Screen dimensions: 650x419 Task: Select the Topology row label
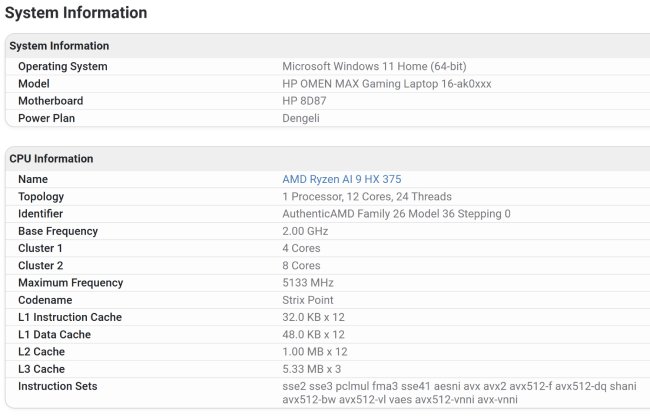coord(43,197)
